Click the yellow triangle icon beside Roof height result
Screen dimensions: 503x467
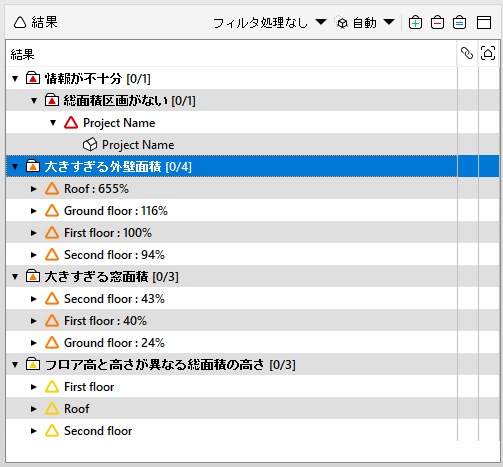point(52,409)
